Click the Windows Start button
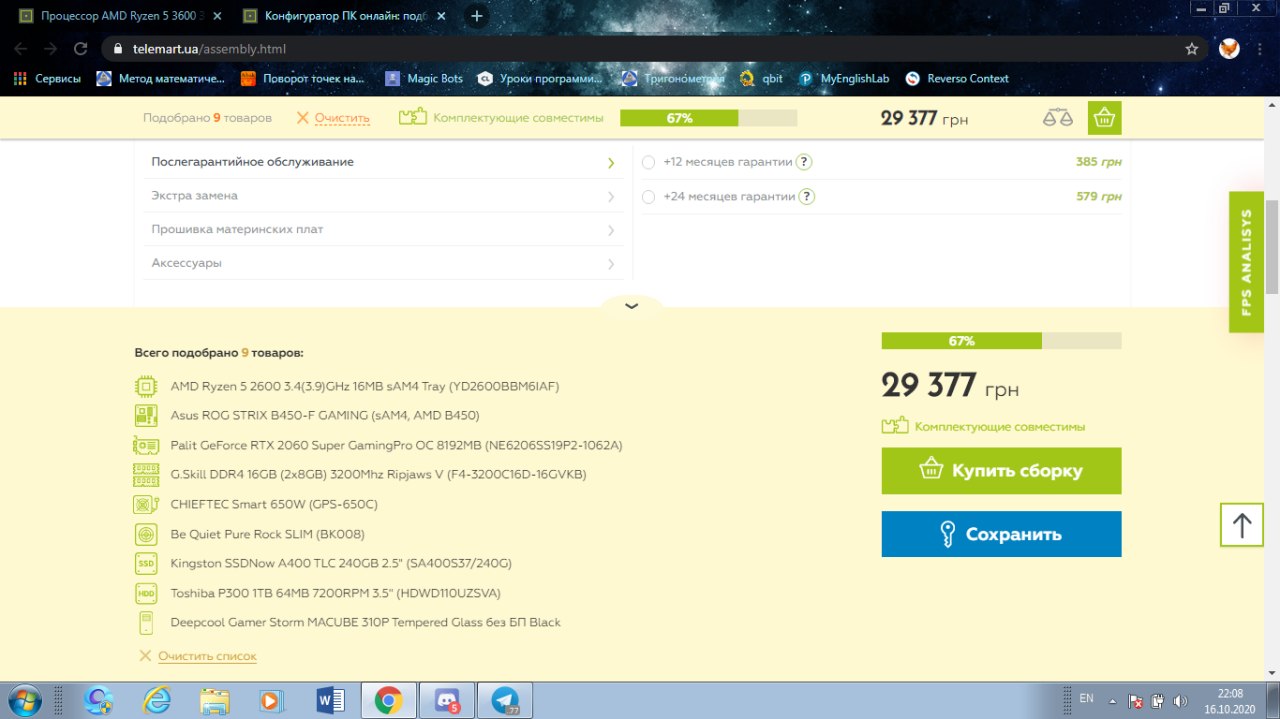Screen dimensions: 1280x719 (x=23, y=700)
